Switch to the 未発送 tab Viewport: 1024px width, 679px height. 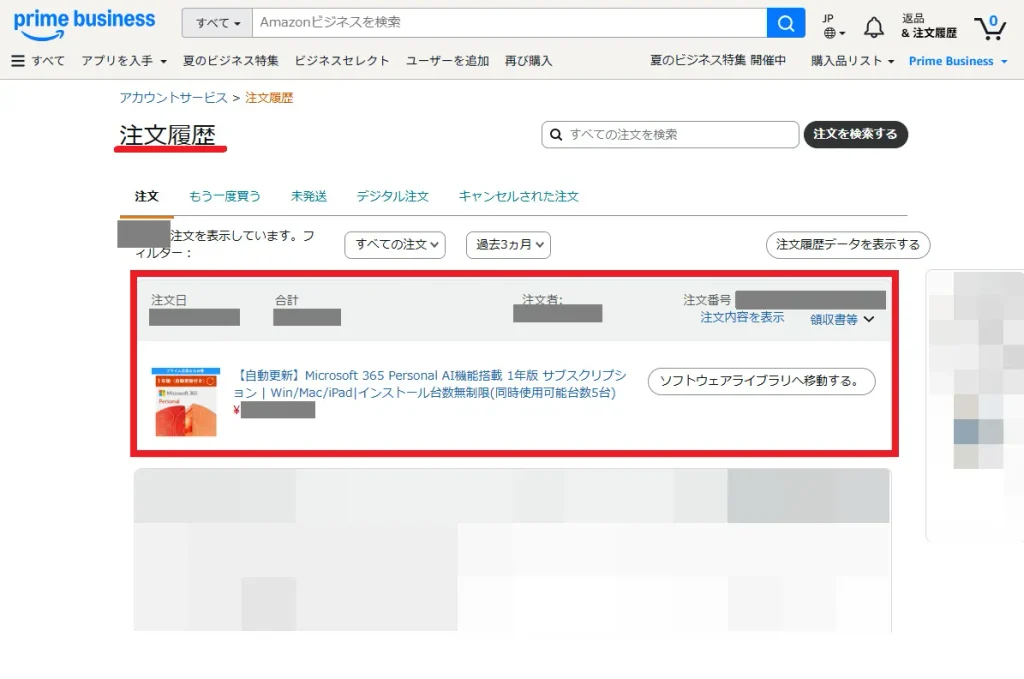click(x=309, y=196)
